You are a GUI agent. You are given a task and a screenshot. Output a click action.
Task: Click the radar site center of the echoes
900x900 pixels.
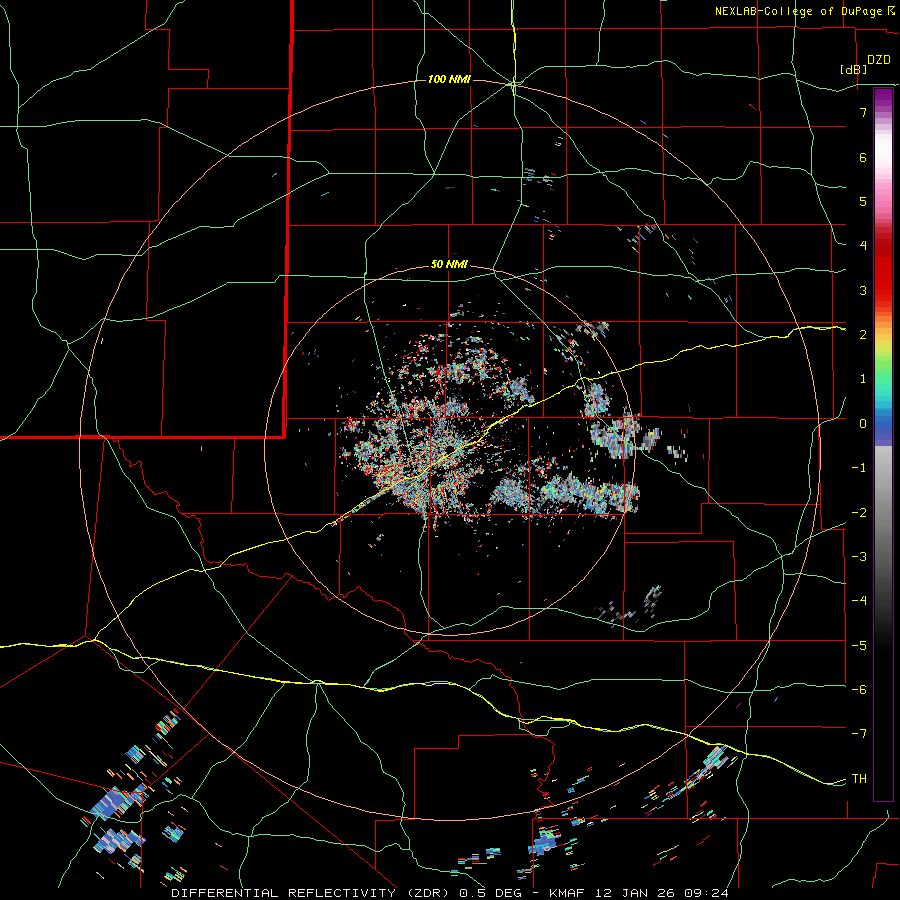pos(449,449)
